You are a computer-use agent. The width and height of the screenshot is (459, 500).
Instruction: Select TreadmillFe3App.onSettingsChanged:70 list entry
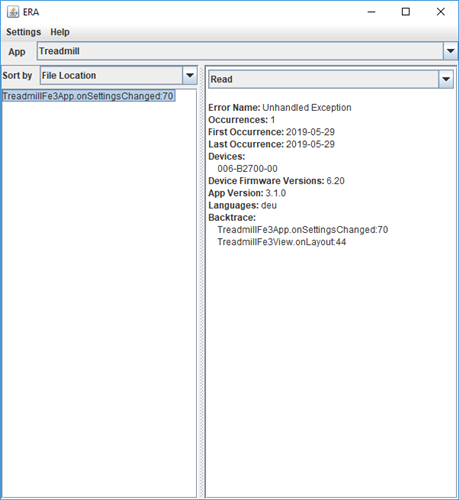(88, 96)
